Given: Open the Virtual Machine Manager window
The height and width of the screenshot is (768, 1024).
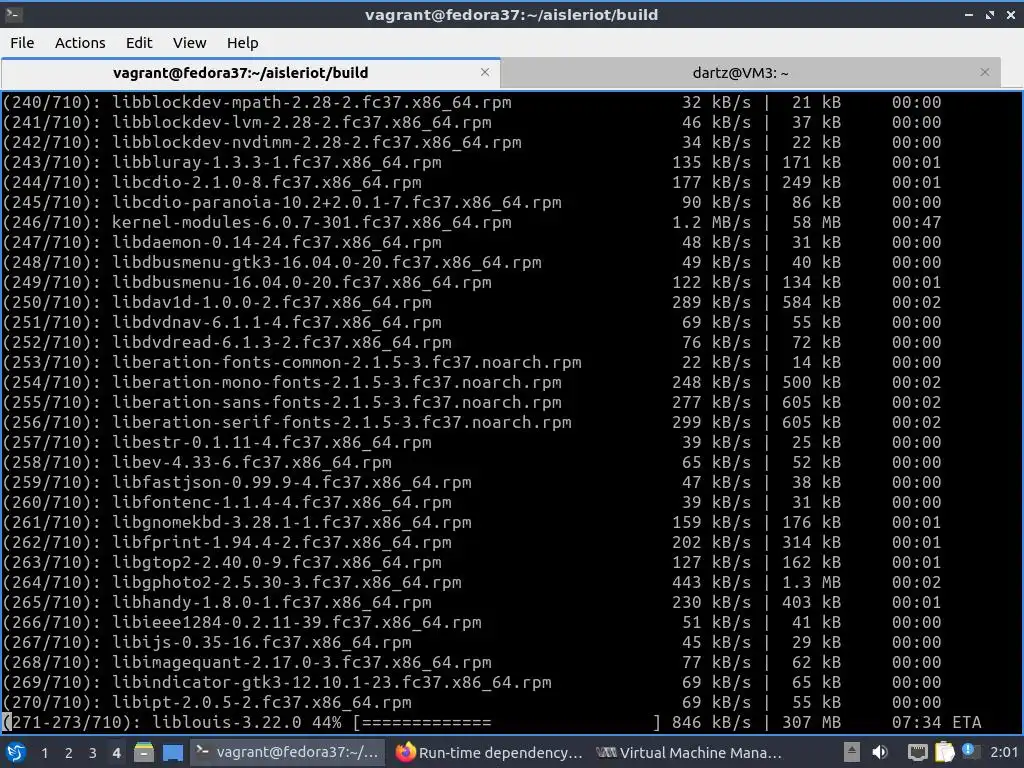Looking at the screenshot, I should 689,752.
